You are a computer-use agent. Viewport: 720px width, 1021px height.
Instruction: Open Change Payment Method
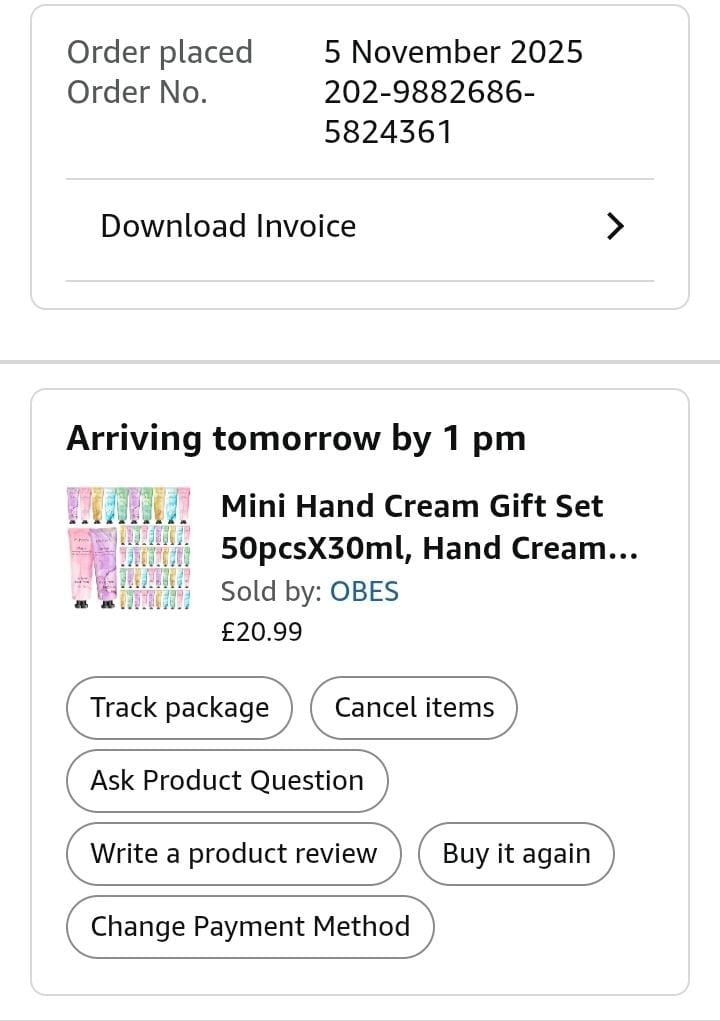[x=250, y=927]
